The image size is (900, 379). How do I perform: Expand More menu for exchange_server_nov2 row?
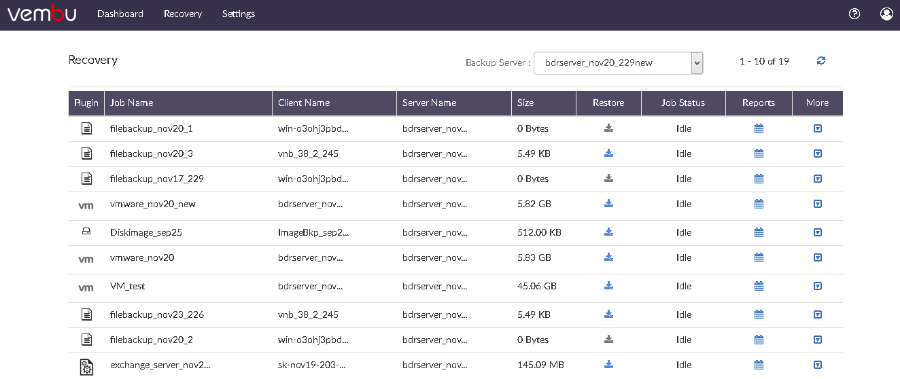pos(818,364)
